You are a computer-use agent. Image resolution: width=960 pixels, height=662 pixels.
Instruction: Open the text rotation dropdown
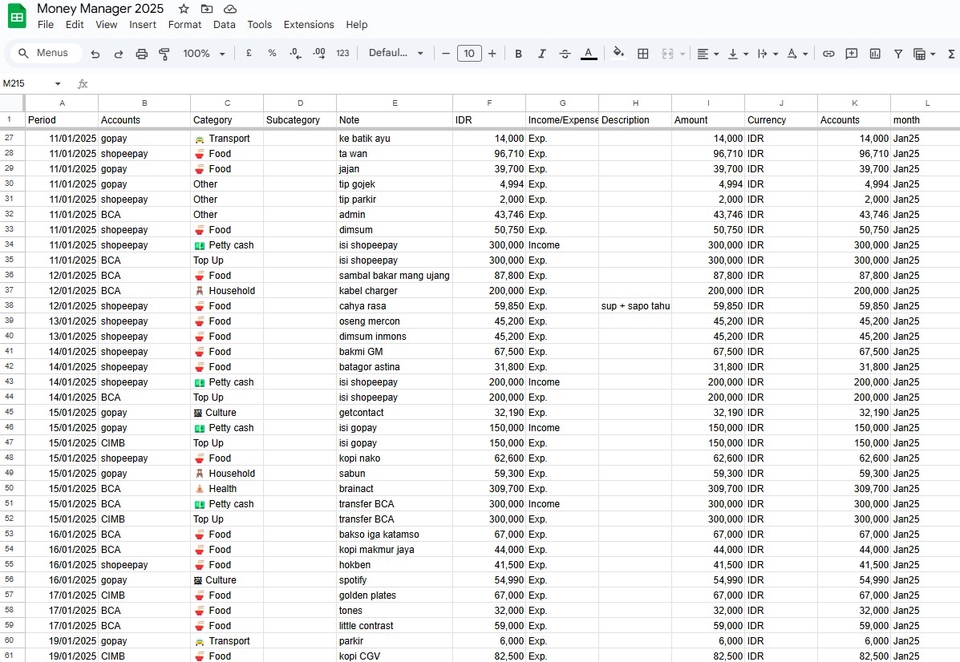point(797,54)
